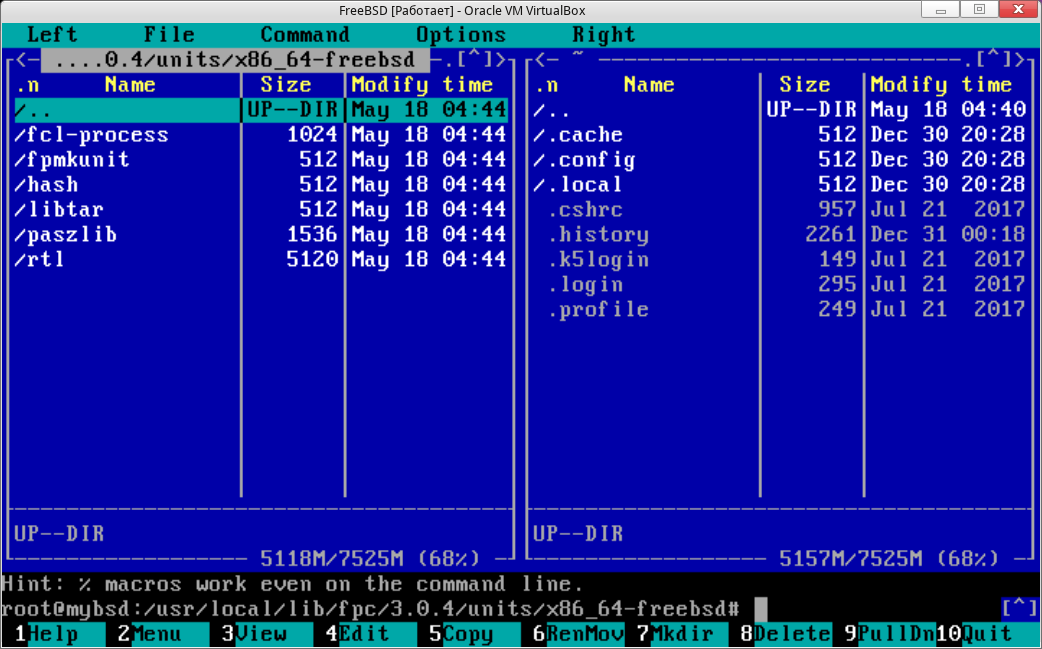Select the .history file in right panel

[598, 235]
